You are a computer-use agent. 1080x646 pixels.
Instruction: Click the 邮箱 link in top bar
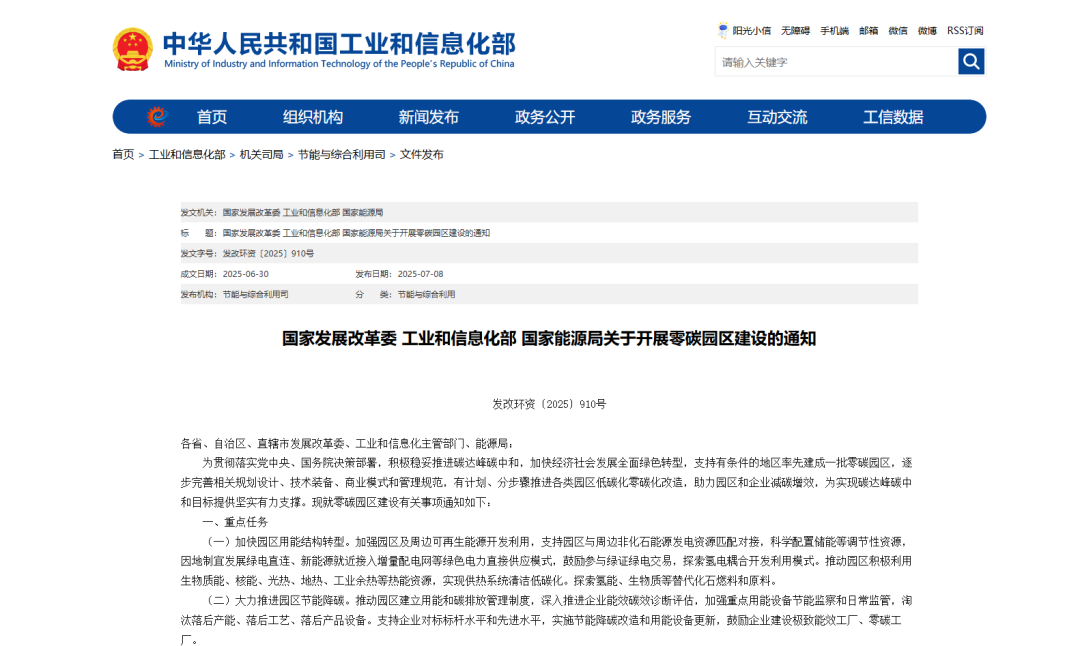(868, 31)
